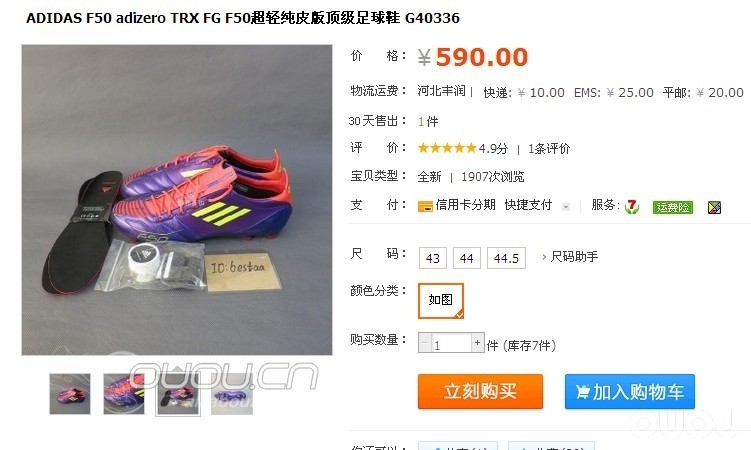Select size 44
The width and height of the screenshot is (751, 450).
[x=467, y=258]
